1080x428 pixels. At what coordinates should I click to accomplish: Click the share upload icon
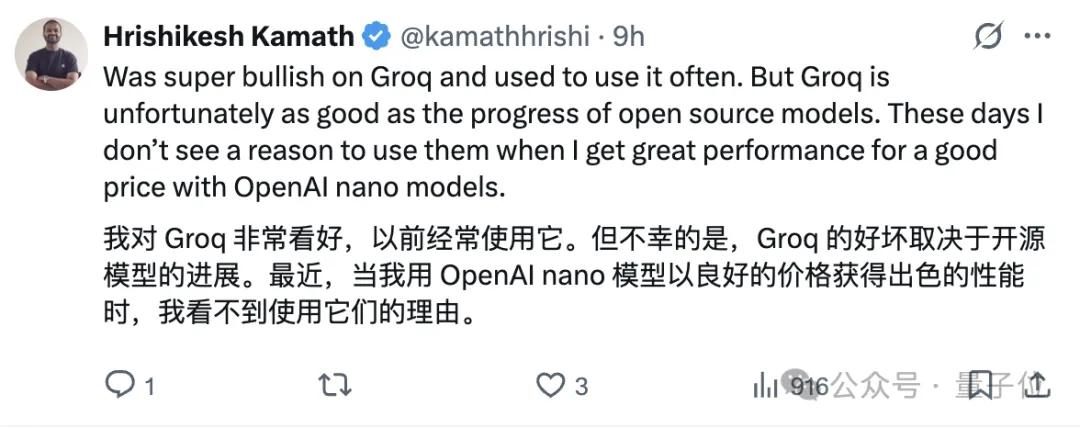tap(1035, 383)
